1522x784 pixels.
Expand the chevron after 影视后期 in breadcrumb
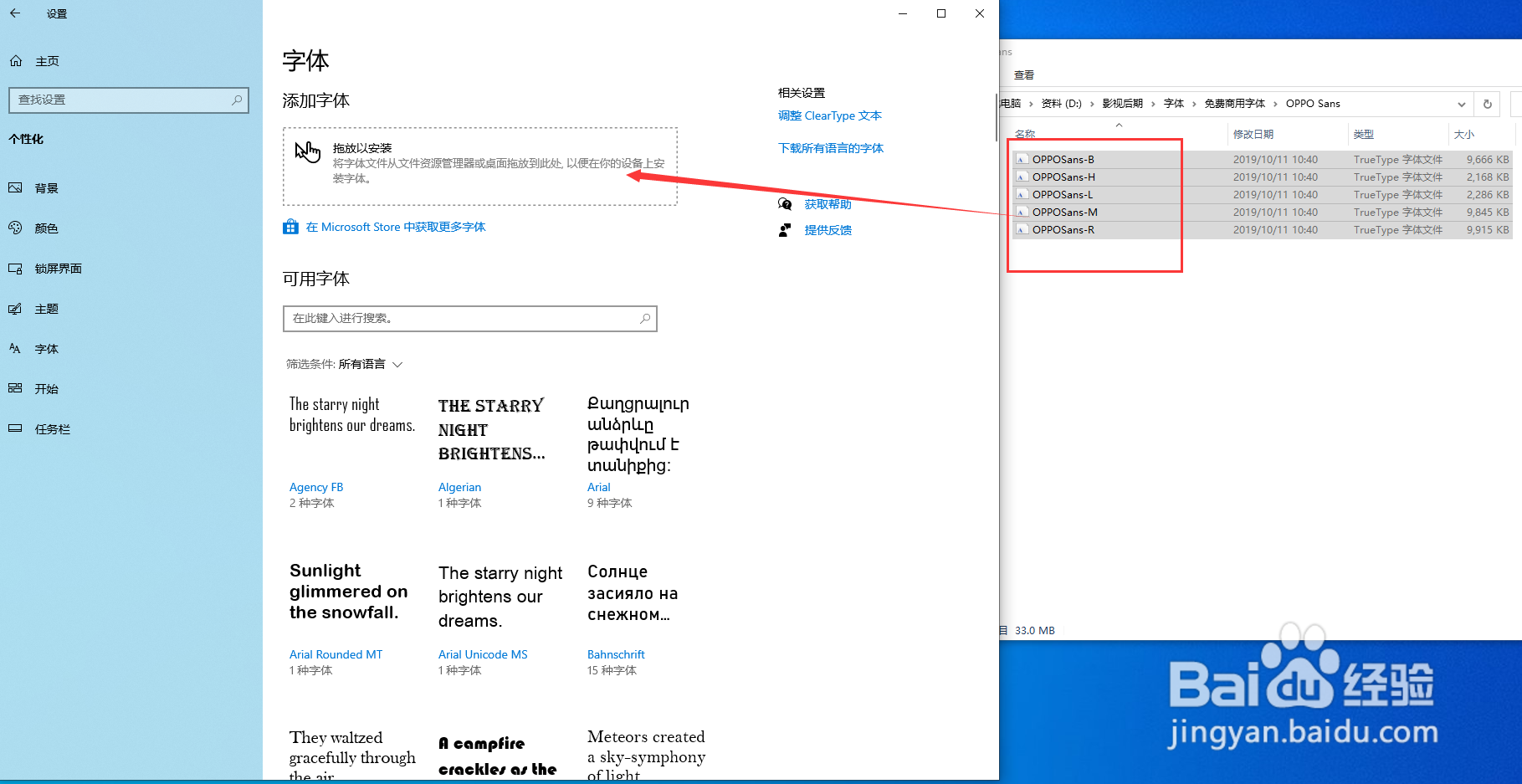pos(1153,104)
